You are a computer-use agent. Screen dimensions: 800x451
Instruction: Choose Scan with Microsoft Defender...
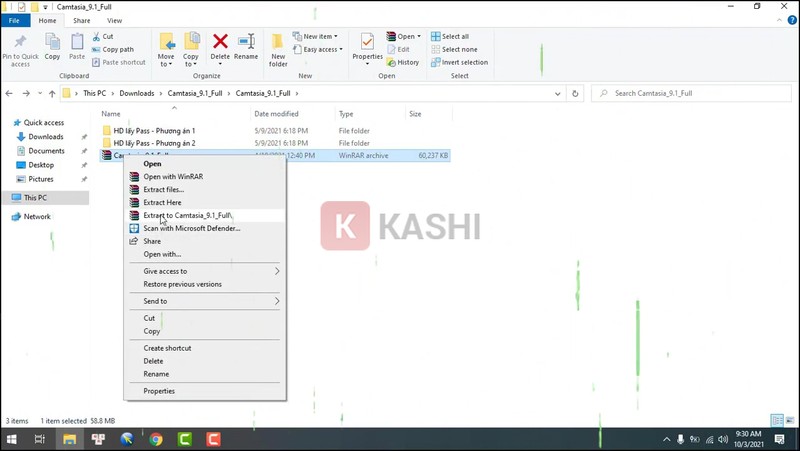205,228
